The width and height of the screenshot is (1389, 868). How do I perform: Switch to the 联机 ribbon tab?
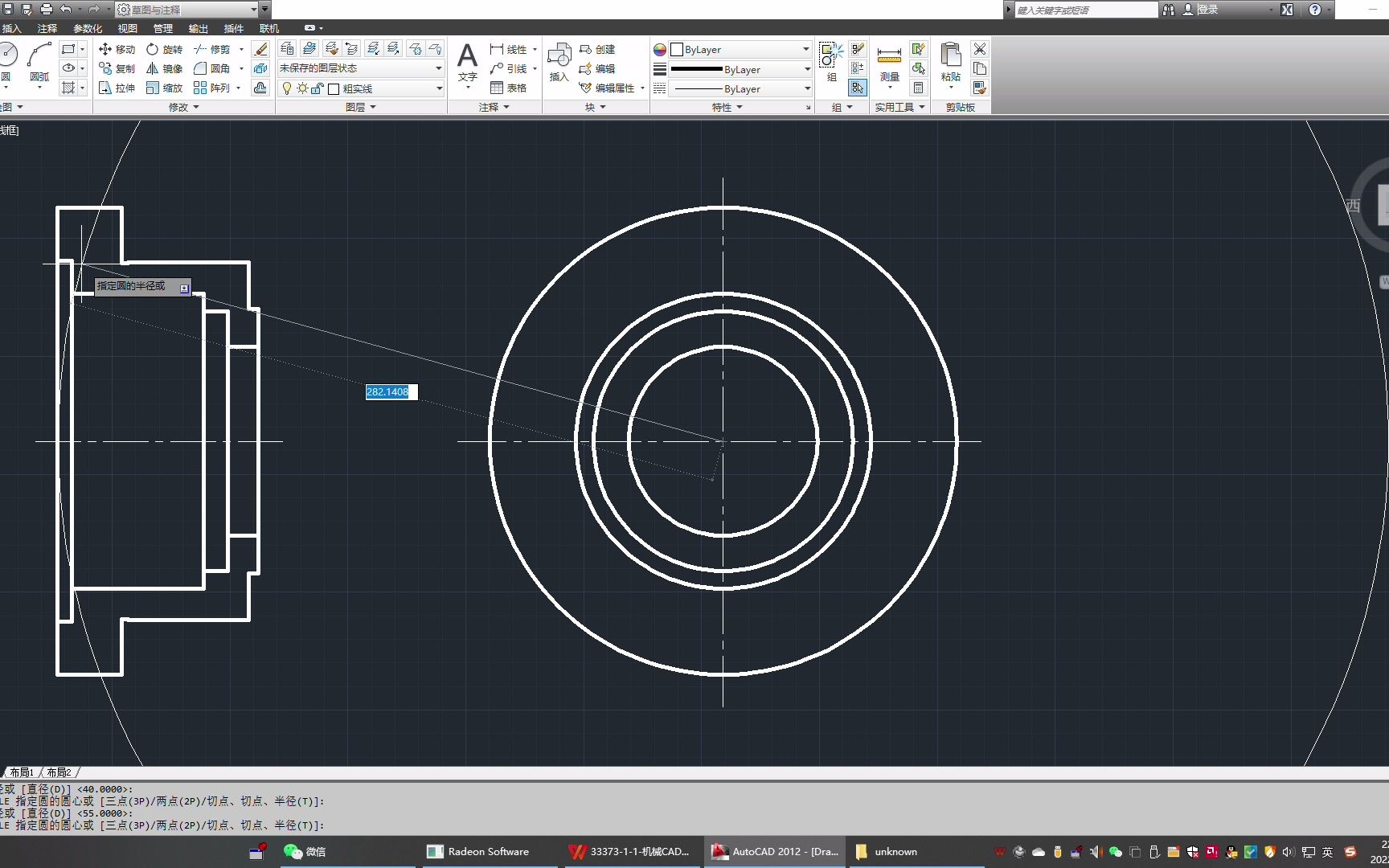point(268,28)
